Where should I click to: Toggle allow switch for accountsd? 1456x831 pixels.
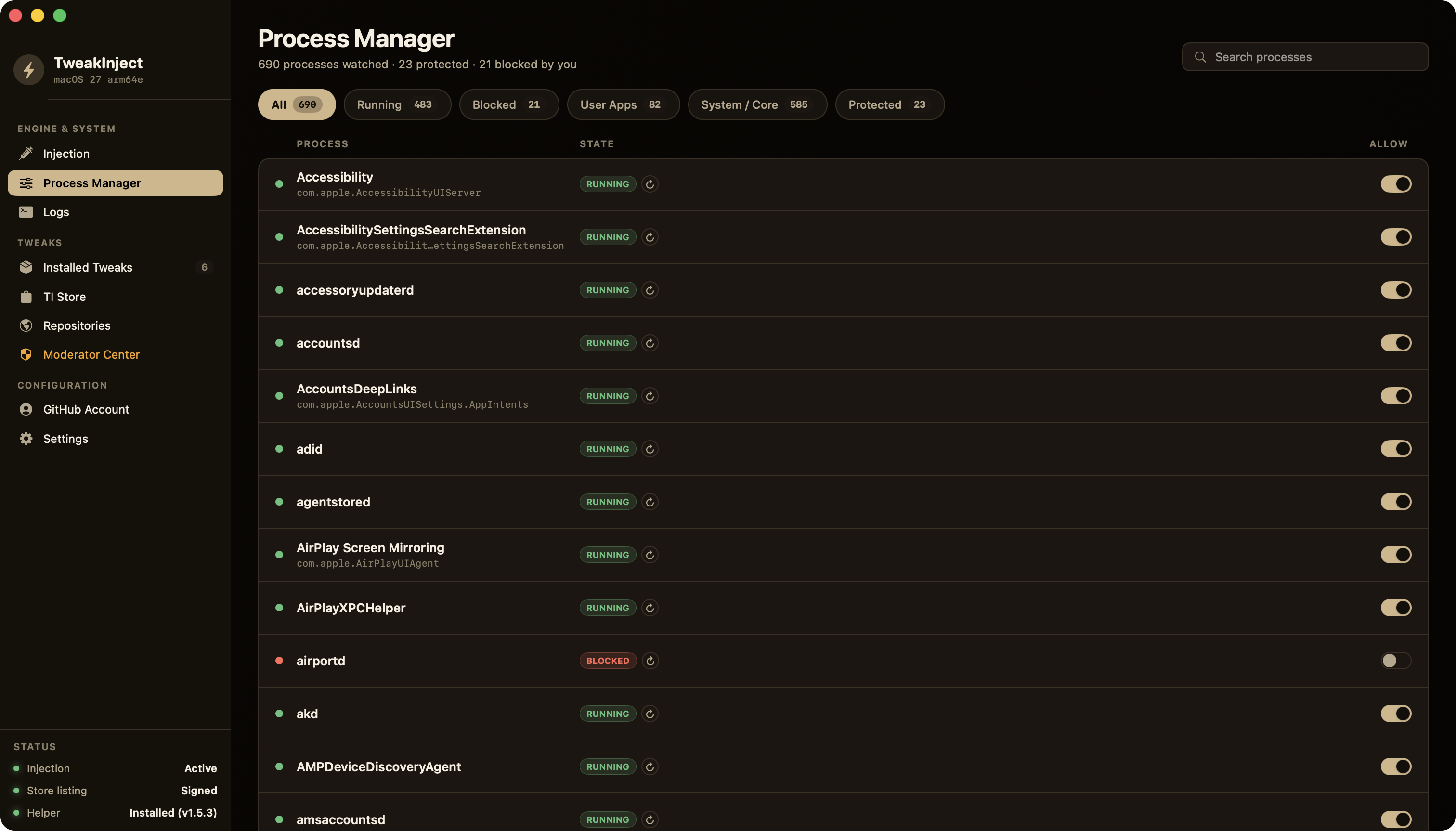click(1396, 343)
